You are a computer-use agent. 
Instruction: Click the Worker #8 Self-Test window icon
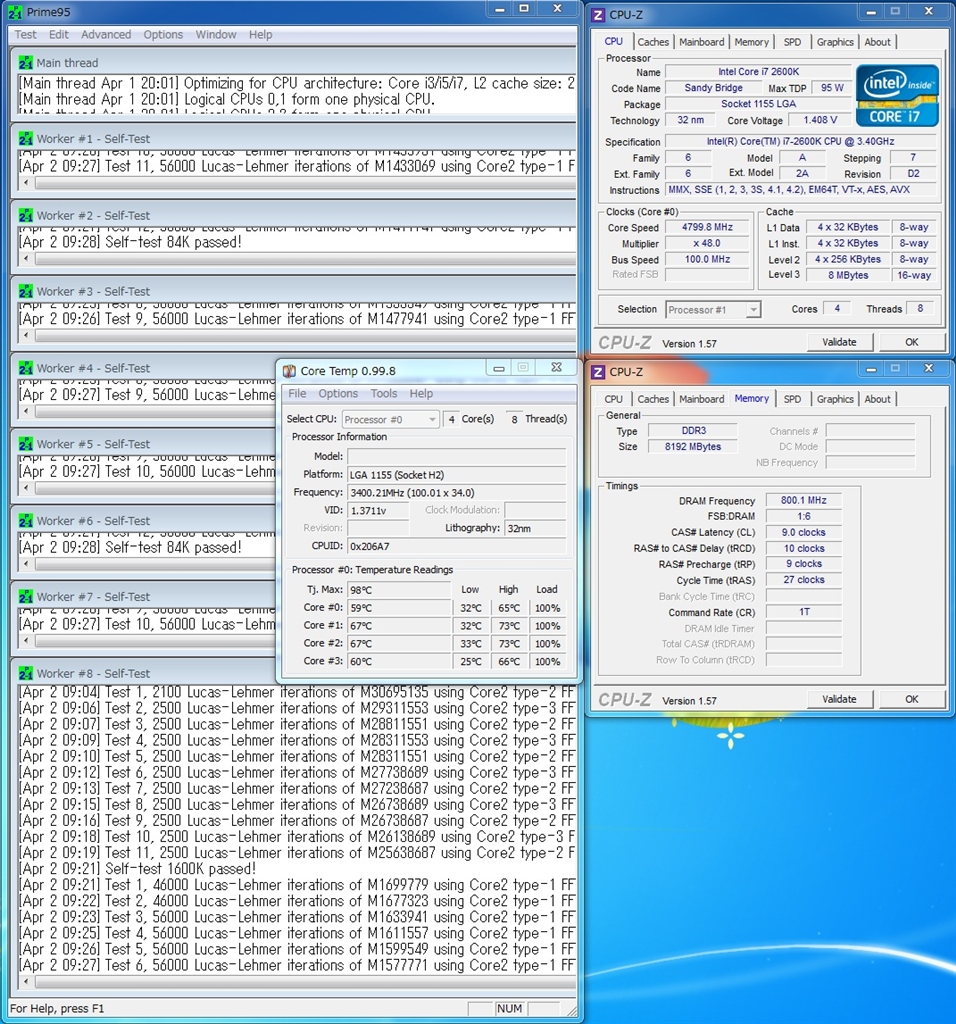click(25, 673)
